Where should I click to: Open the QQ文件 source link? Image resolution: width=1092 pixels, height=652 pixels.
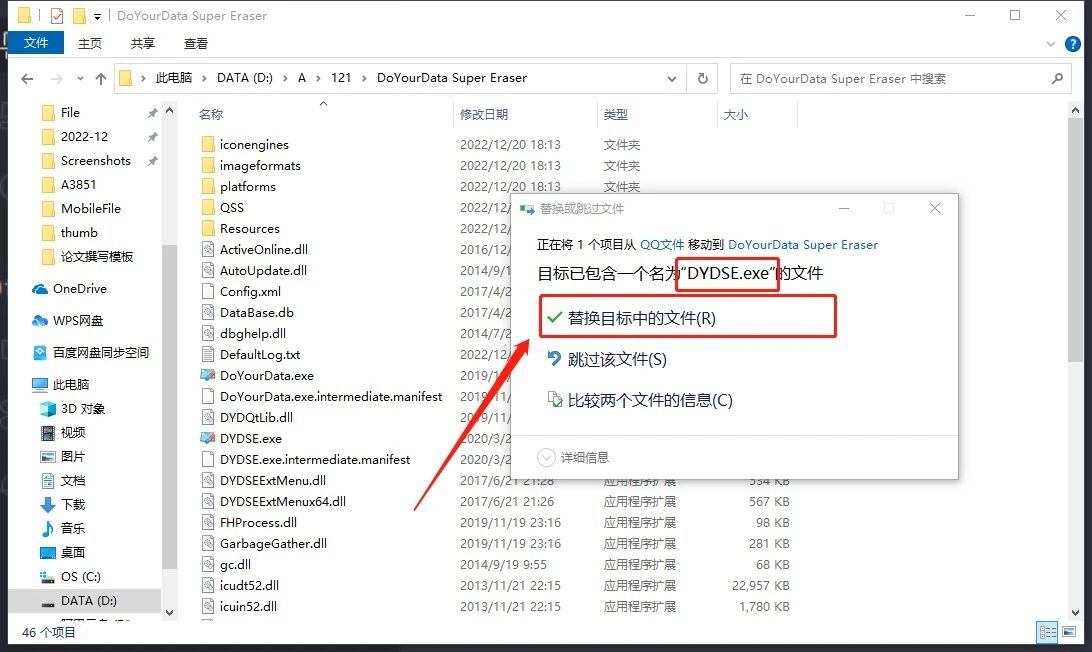coord(662,244)
